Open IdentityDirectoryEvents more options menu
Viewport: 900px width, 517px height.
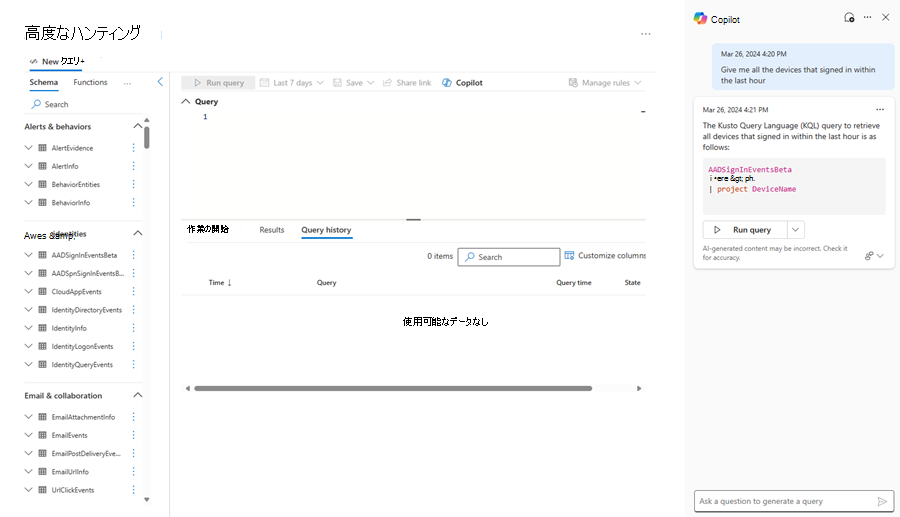tap(134, 310)
